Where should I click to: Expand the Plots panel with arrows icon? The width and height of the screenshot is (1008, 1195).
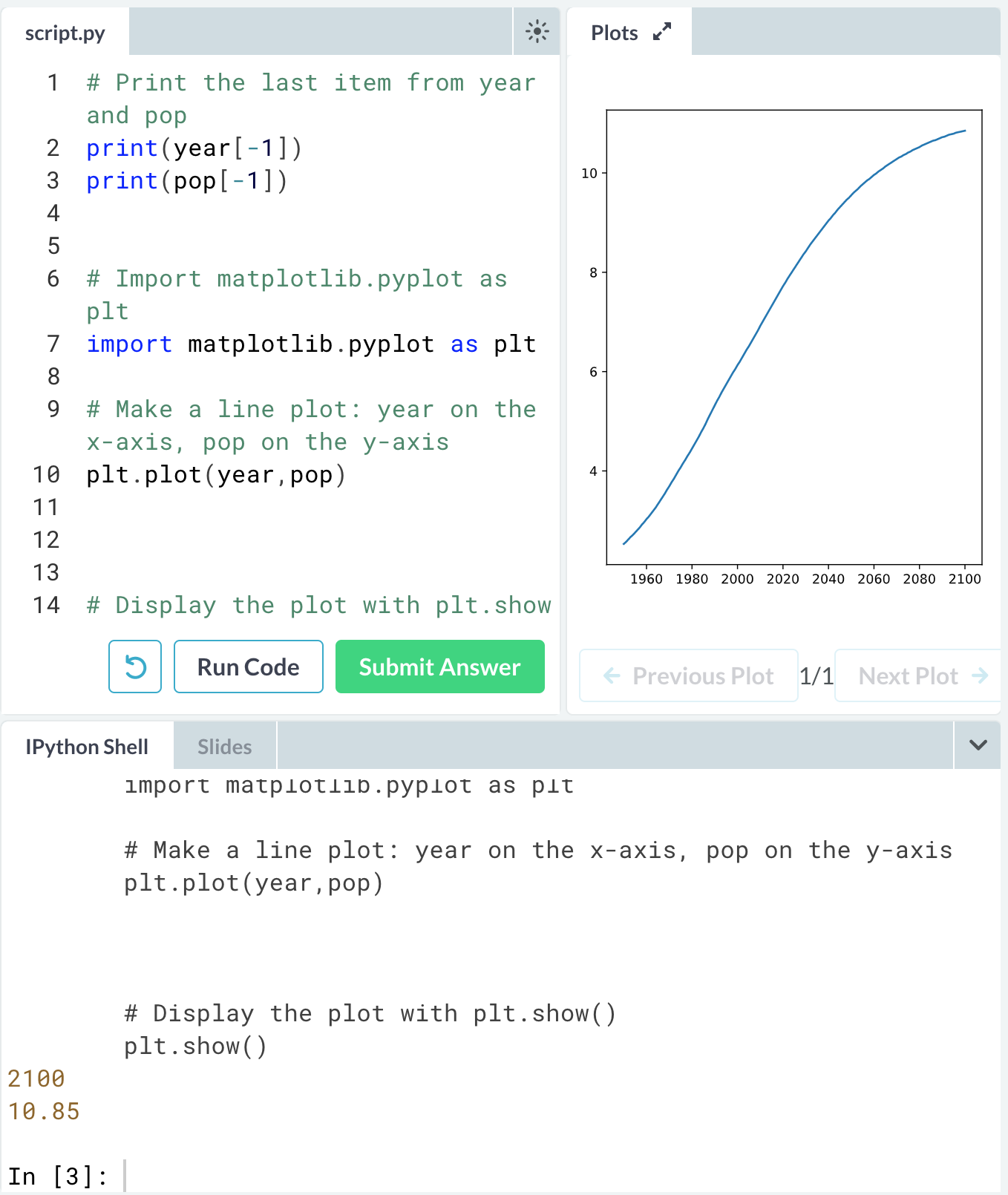tap(662, 32)
